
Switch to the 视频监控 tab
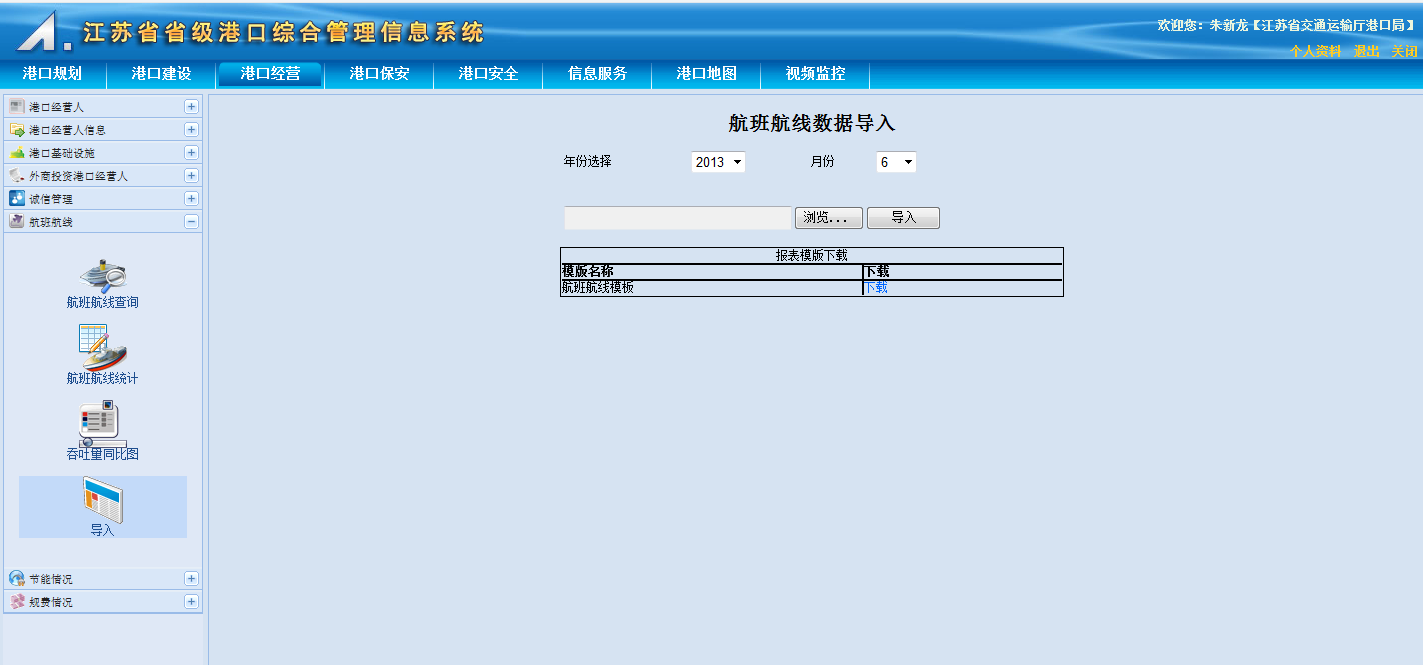[x=815, y=74]
